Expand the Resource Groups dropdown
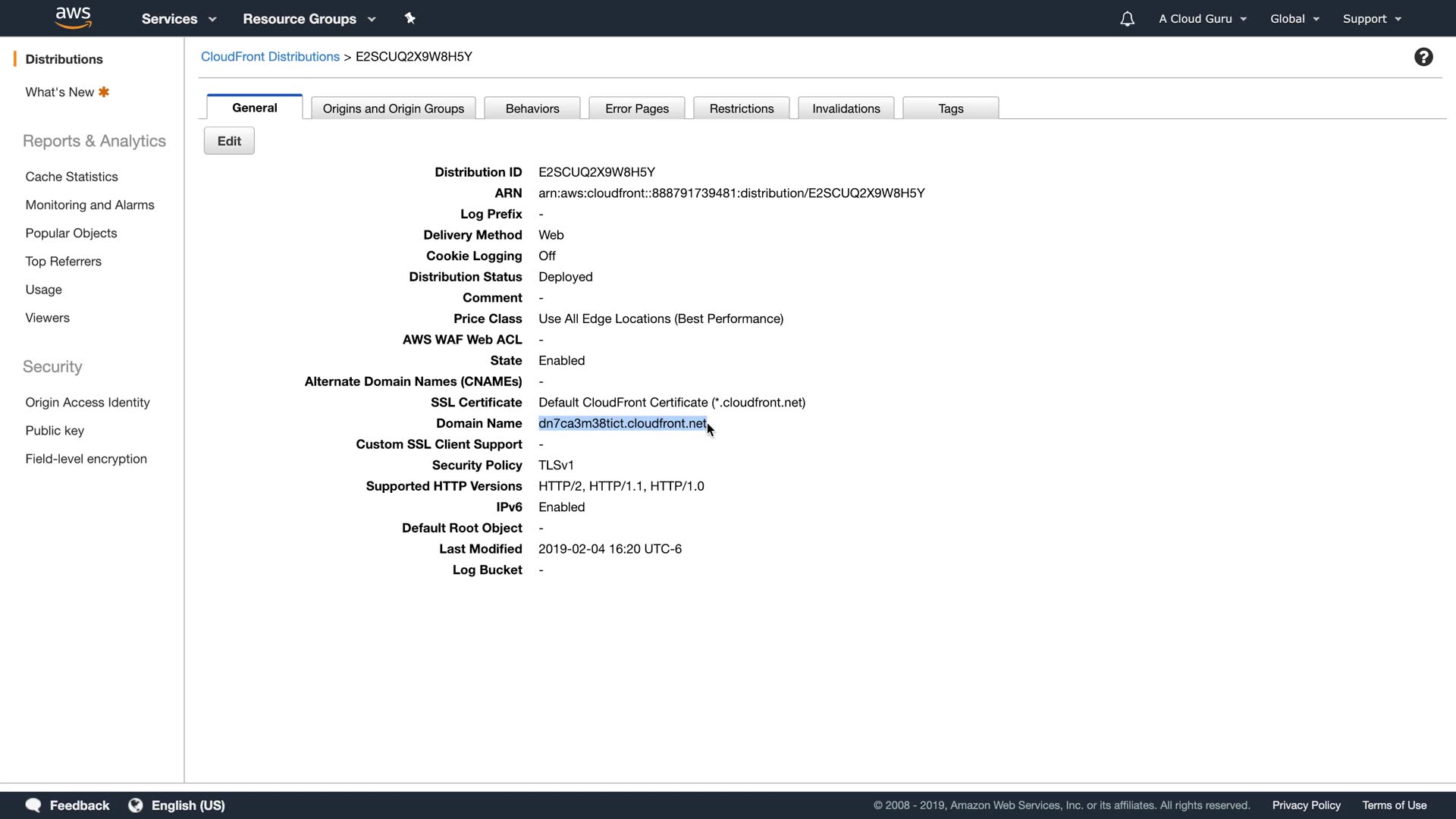The image size is (1456, 819). click(x=309, y=19)
